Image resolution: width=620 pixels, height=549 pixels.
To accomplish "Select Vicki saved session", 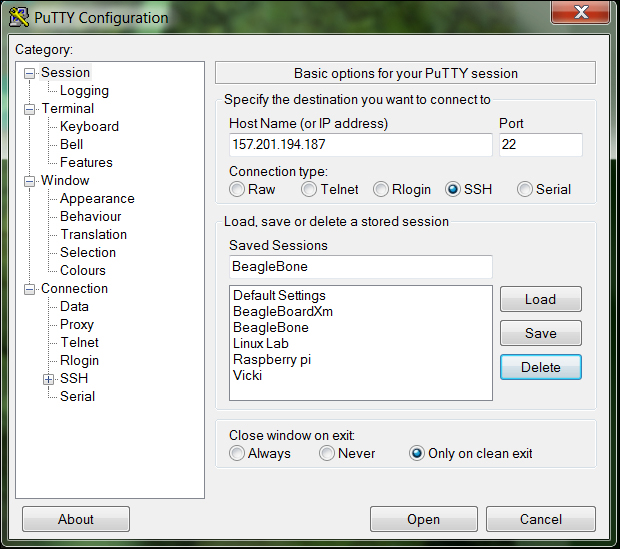I will point(248,375).
